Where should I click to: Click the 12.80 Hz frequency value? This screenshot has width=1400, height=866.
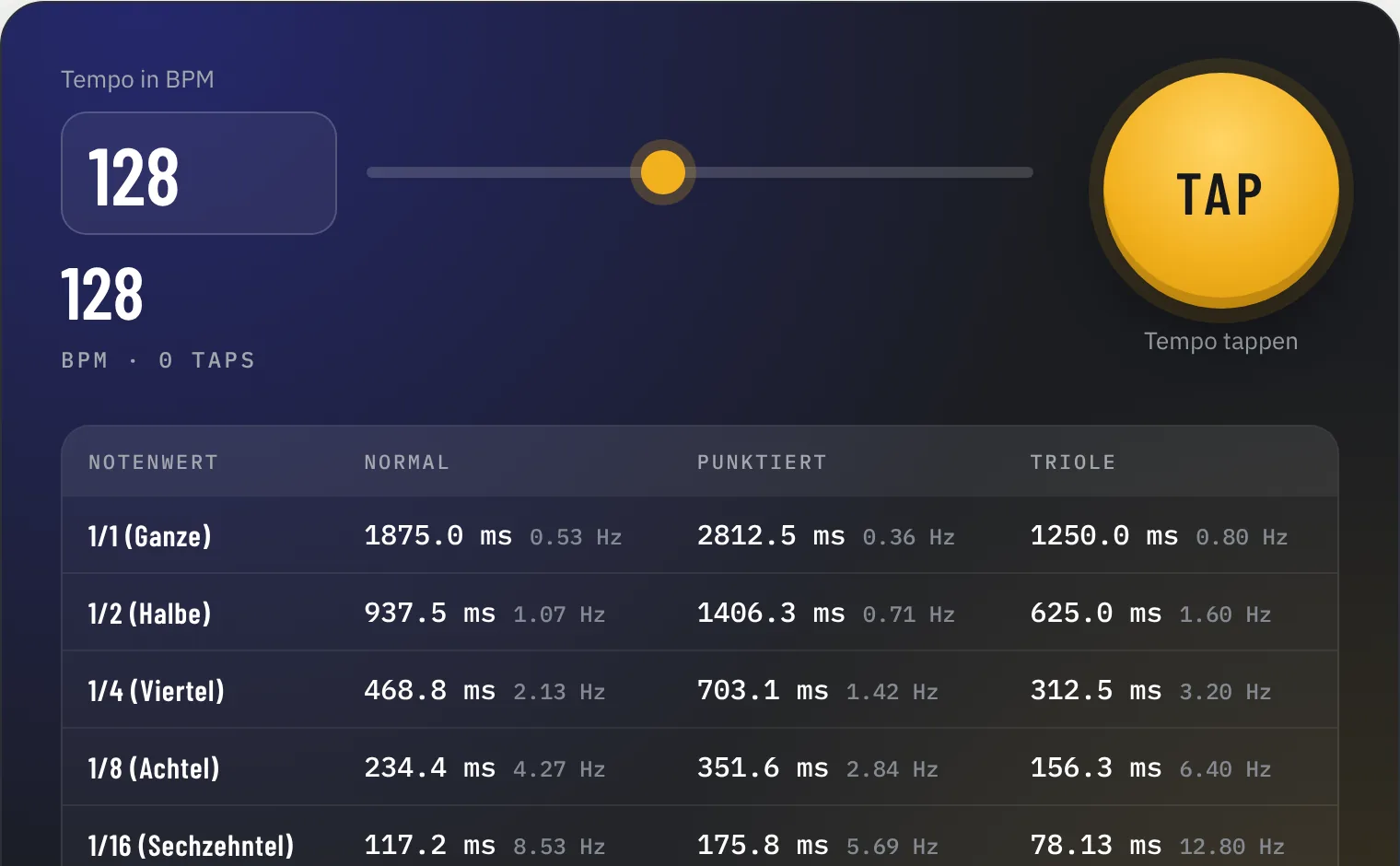(x=1231, y=847)
